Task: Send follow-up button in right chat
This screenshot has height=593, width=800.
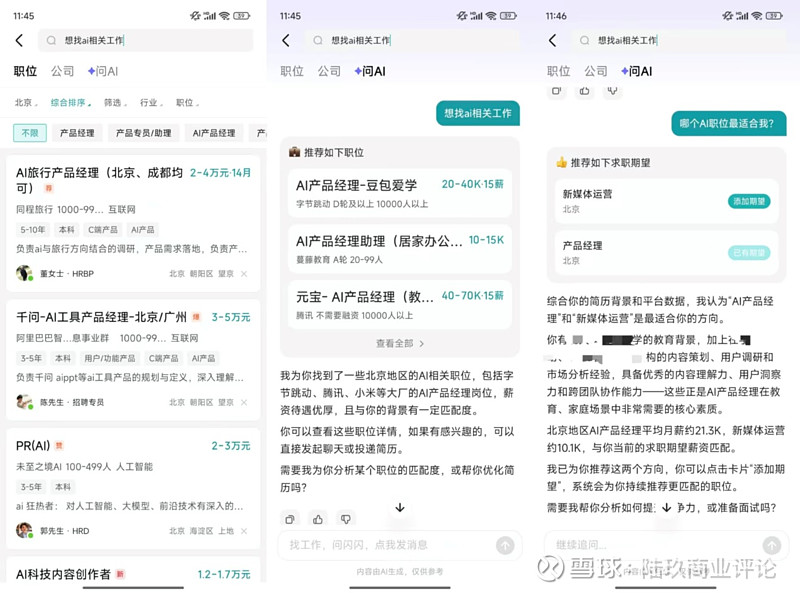Action: click(x=771, y=546)
